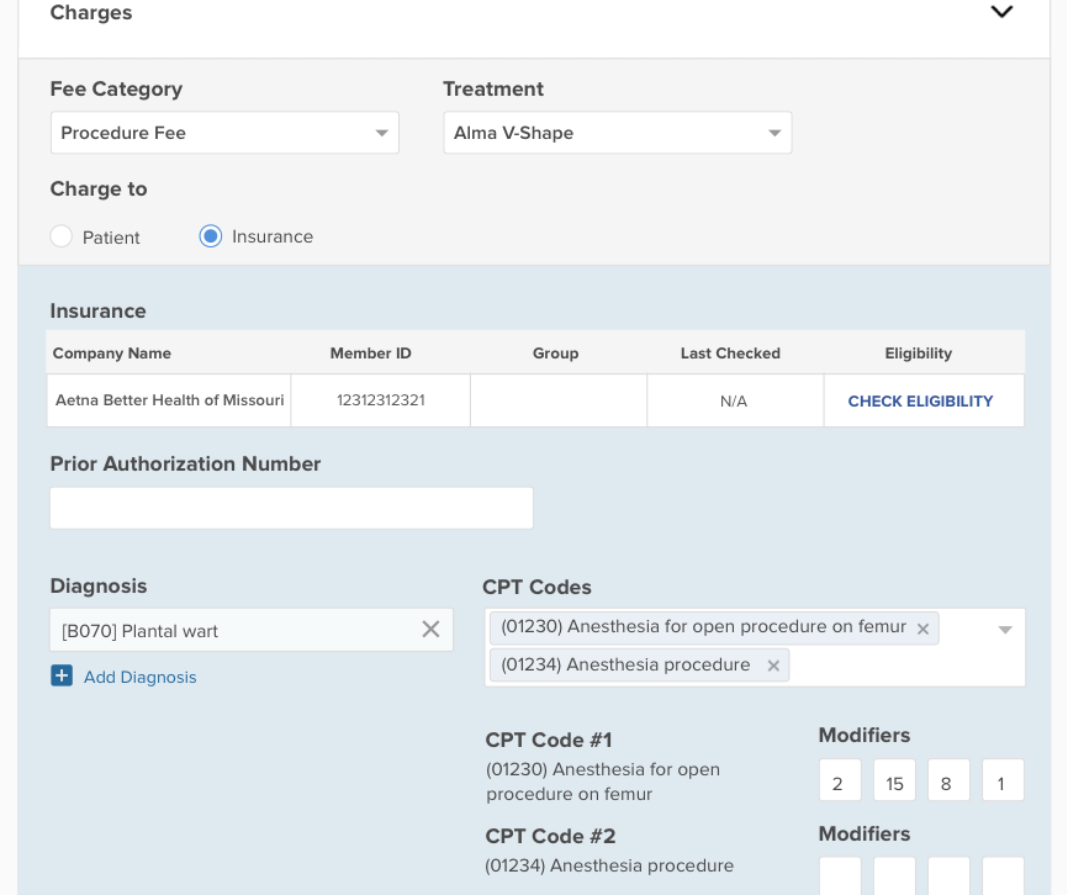Click the Eligibility column header

click(918, 353)
